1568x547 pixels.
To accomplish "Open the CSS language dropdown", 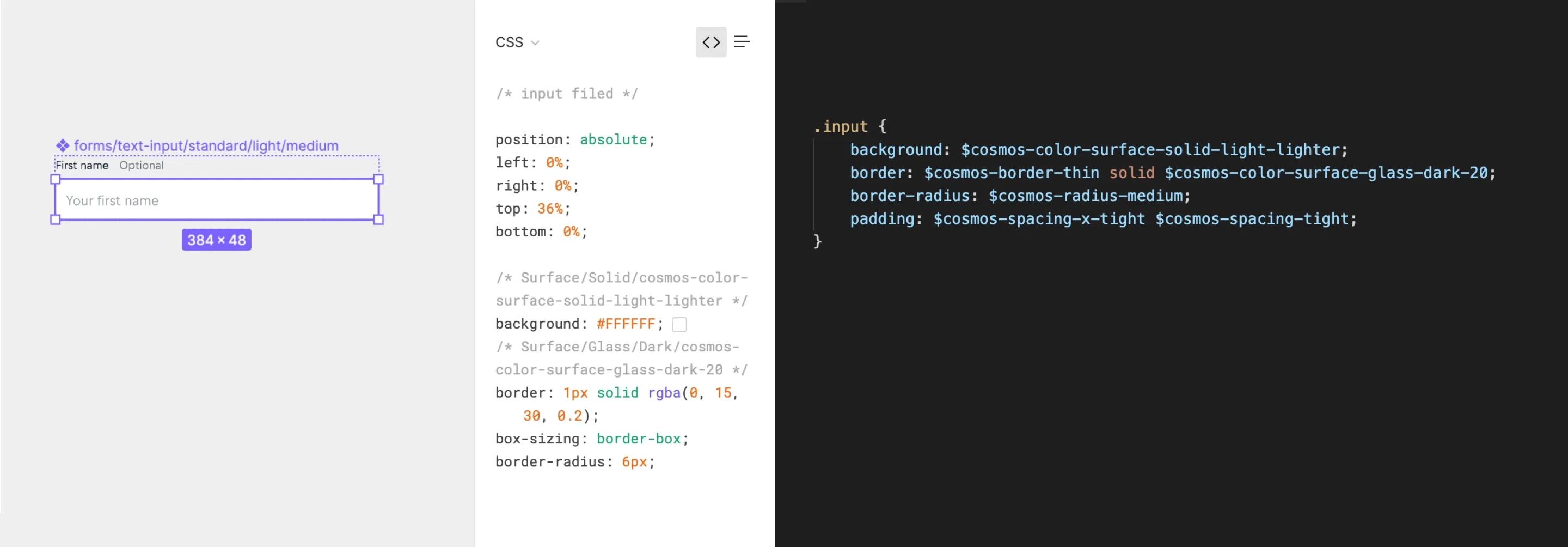I will [x=517, y=42].
